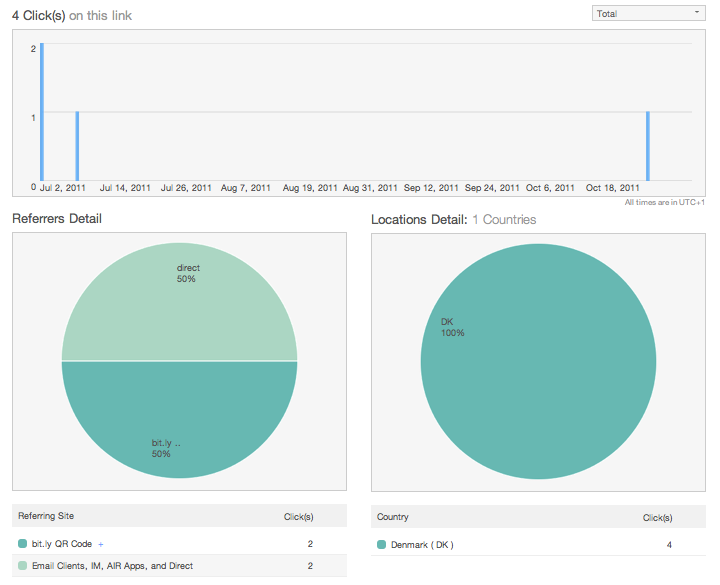Click the Referrers Detail heading
The width and height of the screenshot is (720, 585).
57,219
